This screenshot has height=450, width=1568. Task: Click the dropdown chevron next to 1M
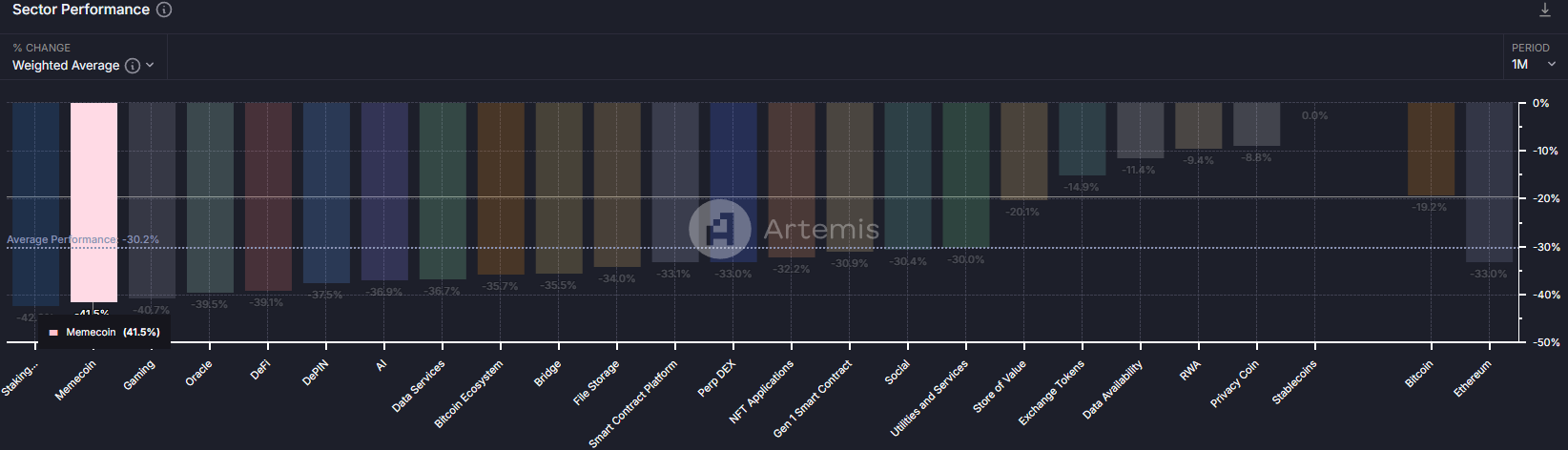click(x=1552, y=65)
